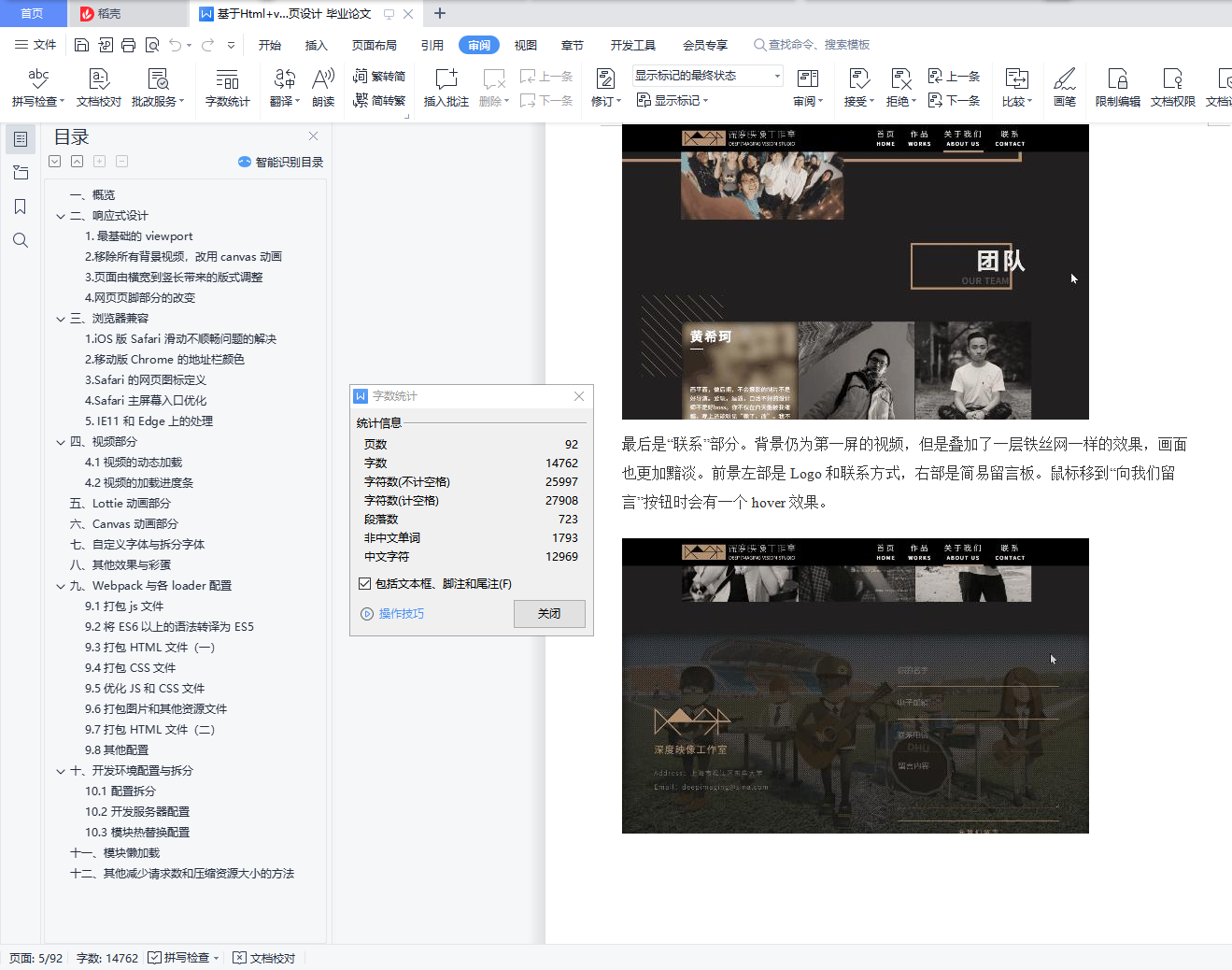
Task: Go to previous change with 上一条
Action: pos(954,76)
